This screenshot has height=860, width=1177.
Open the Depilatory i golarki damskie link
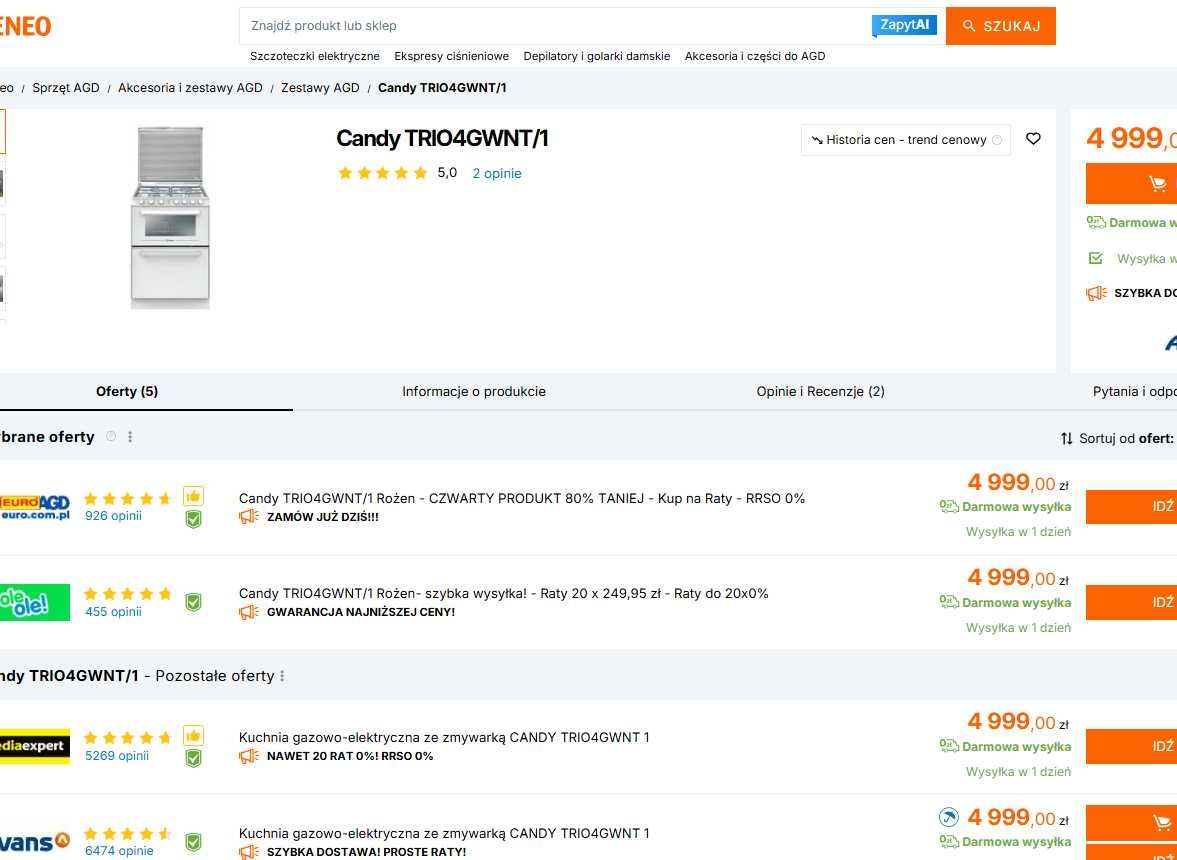tap(597, 56)
